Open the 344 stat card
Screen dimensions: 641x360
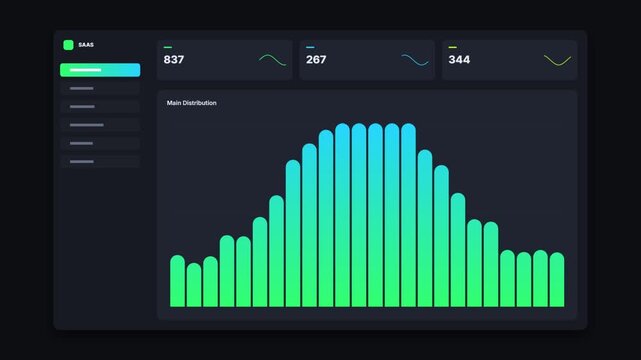click(x=509, y=60)
